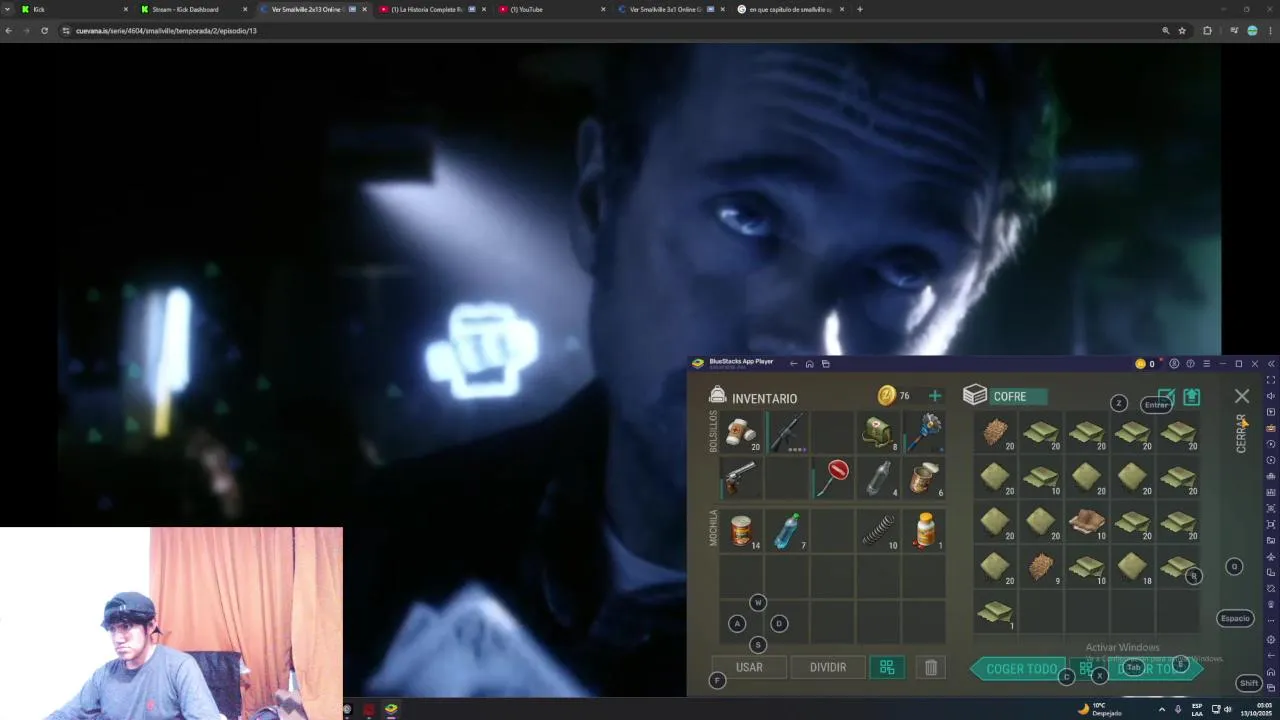Viewport: 1280px width, 720px height.
Task: Pick the cloth stack of 18 in chest
Action: coord(1133,567)
